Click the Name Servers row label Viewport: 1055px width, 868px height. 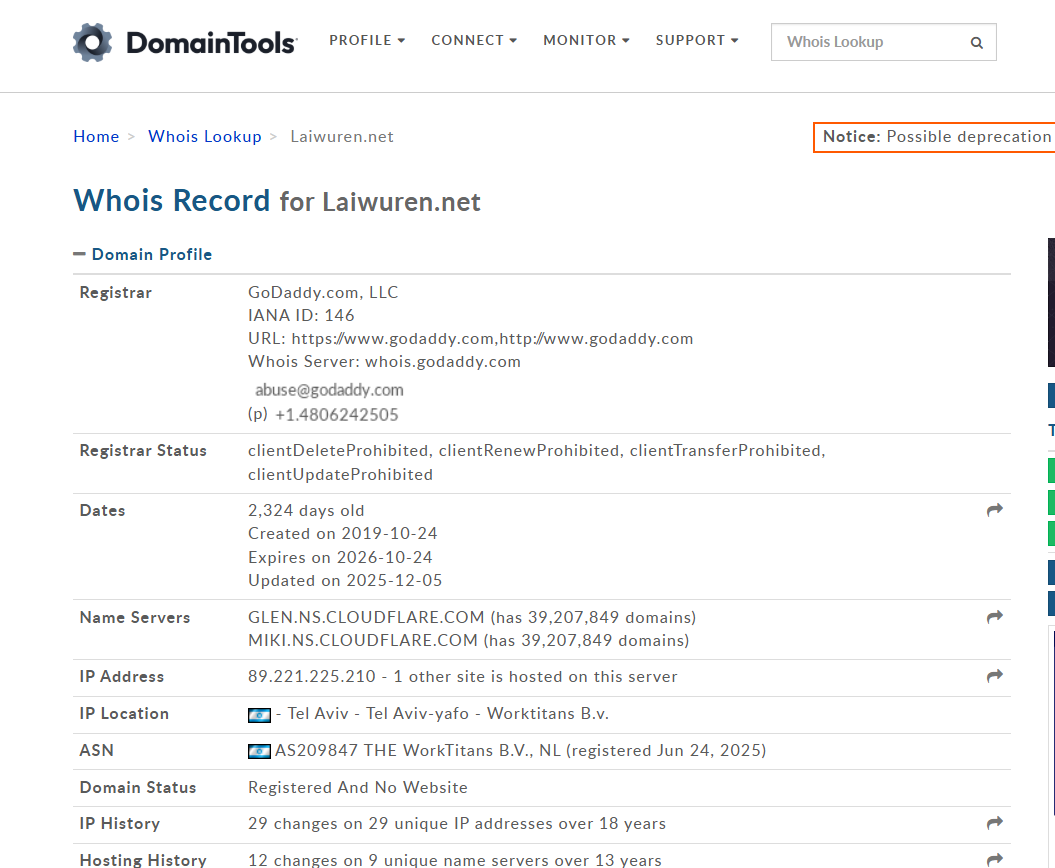click(135, 618)
